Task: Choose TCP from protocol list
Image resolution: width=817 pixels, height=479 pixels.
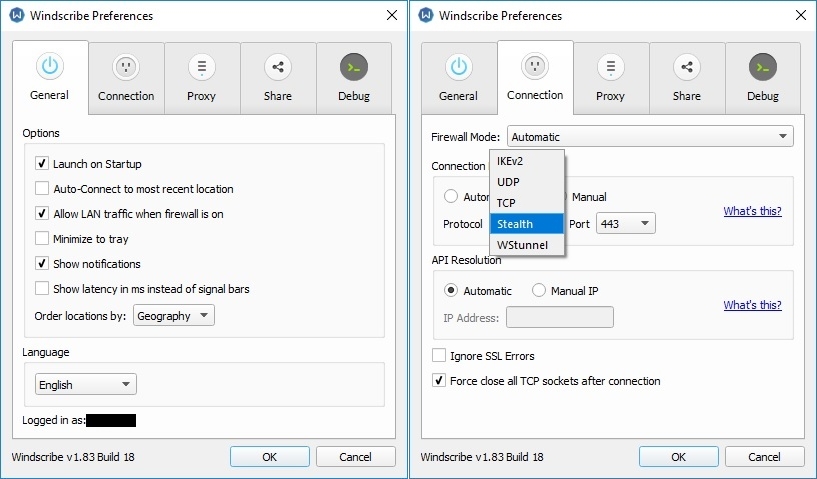Action: [527, 203]
